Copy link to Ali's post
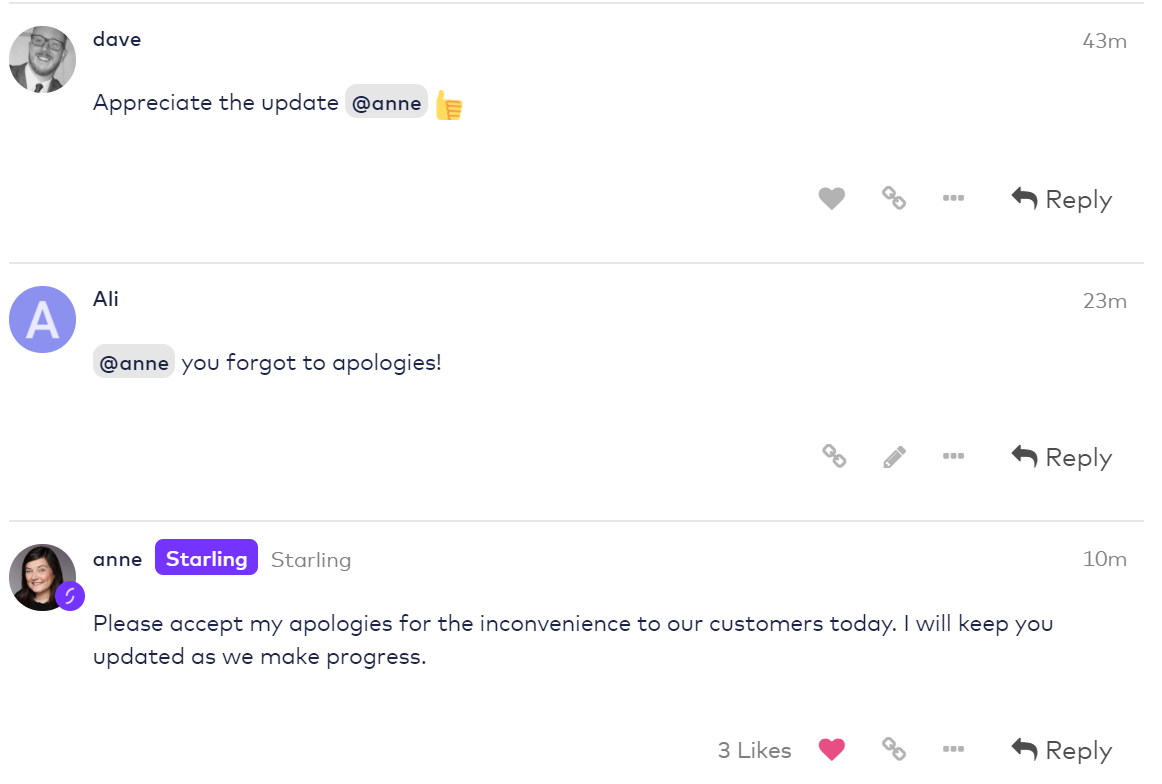 pyautogui.click(x=834, y=457)
